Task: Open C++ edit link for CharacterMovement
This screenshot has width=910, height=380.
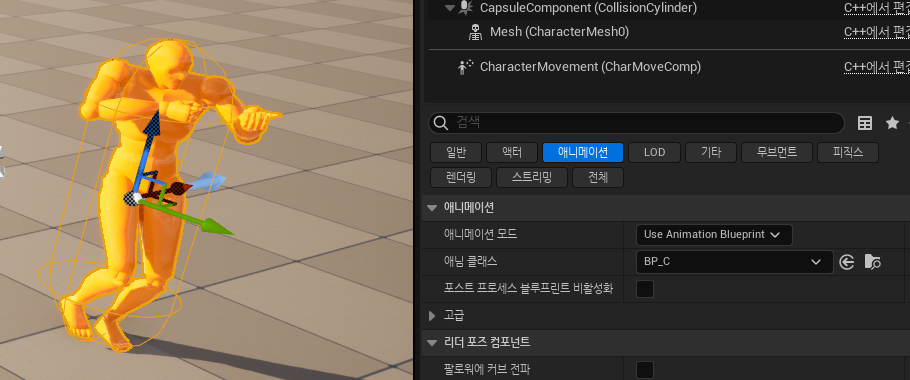Action: point(876,67)
